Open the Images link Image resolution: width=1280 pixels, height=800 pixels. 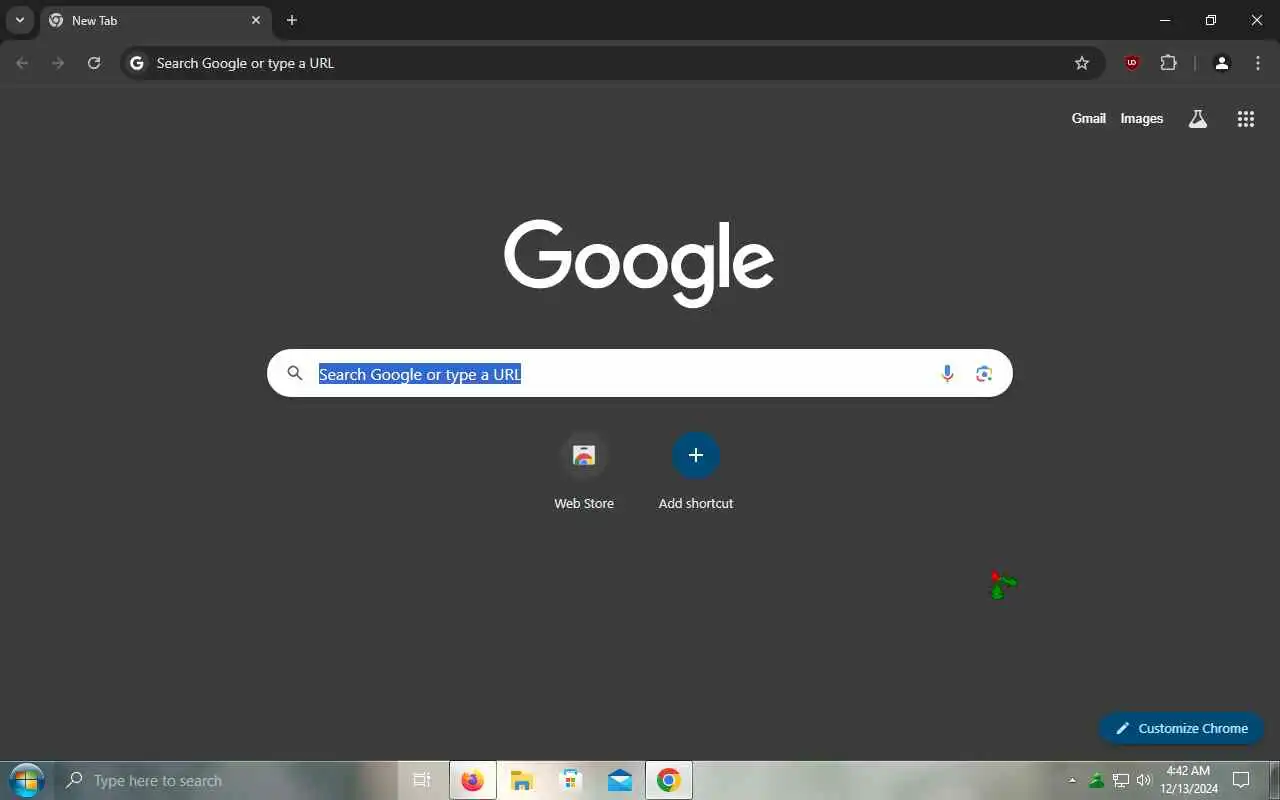(1142, 118)
